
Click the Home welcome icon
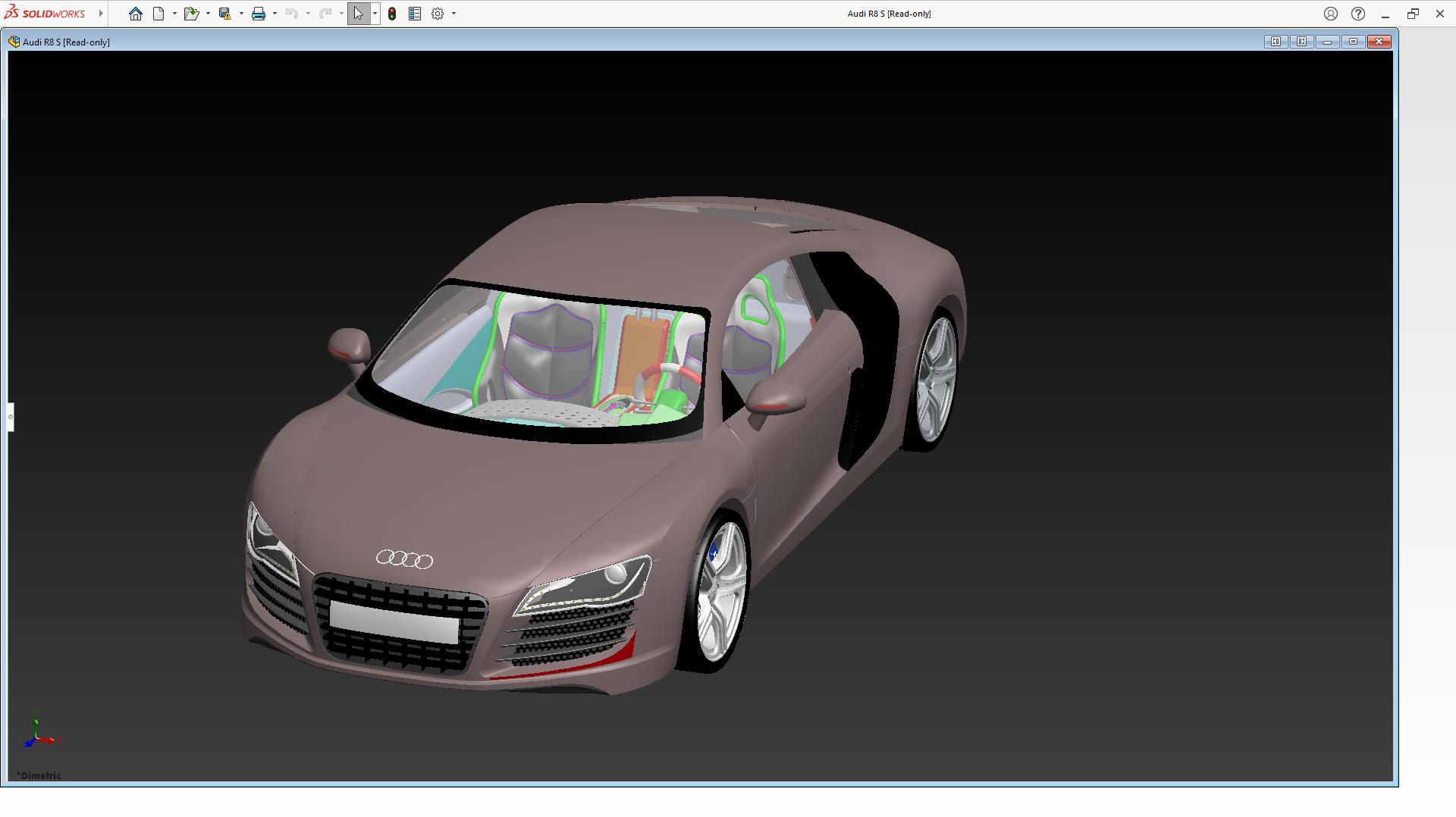(136, 14)
